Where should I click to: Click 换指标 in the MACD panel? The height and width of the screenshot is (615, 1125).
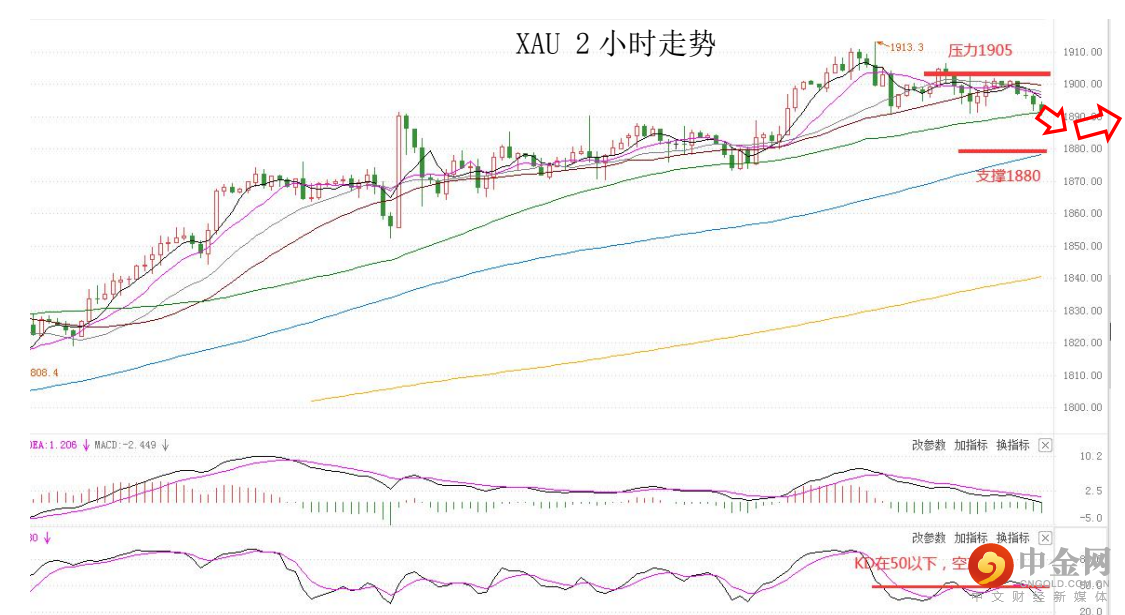coord(1012,446)
